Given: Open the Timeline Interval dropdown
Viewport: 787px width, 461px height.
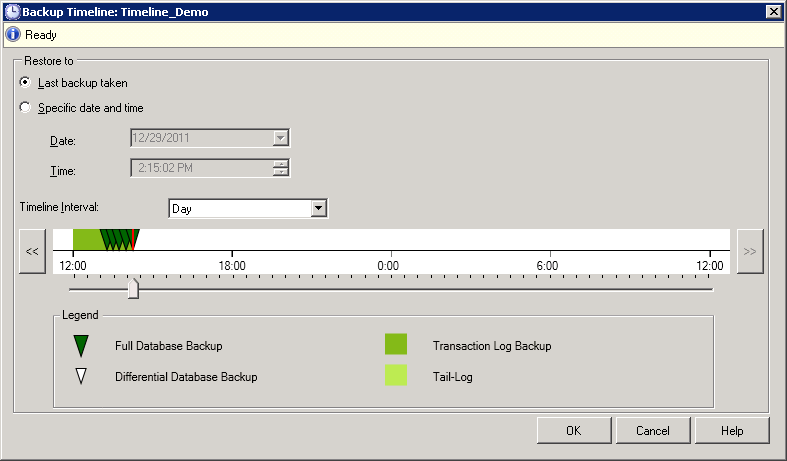Looking at the screenshot, I should 319,208.
